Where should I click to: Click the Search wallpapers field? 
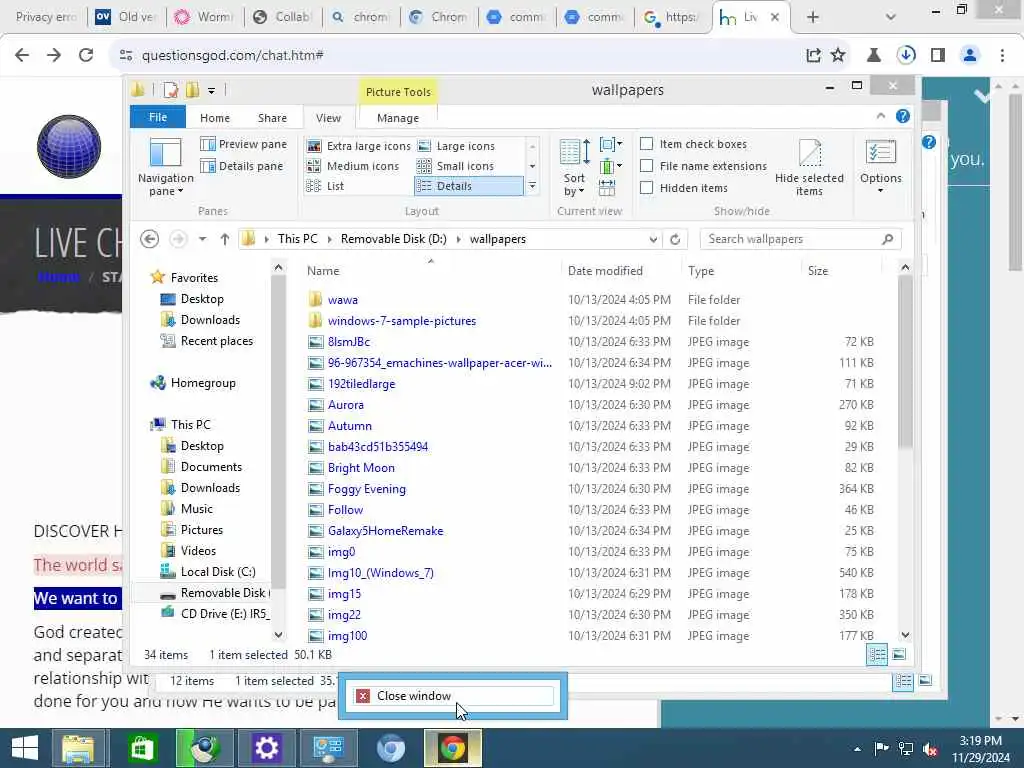pyautogui.click(x=801, y=239)
